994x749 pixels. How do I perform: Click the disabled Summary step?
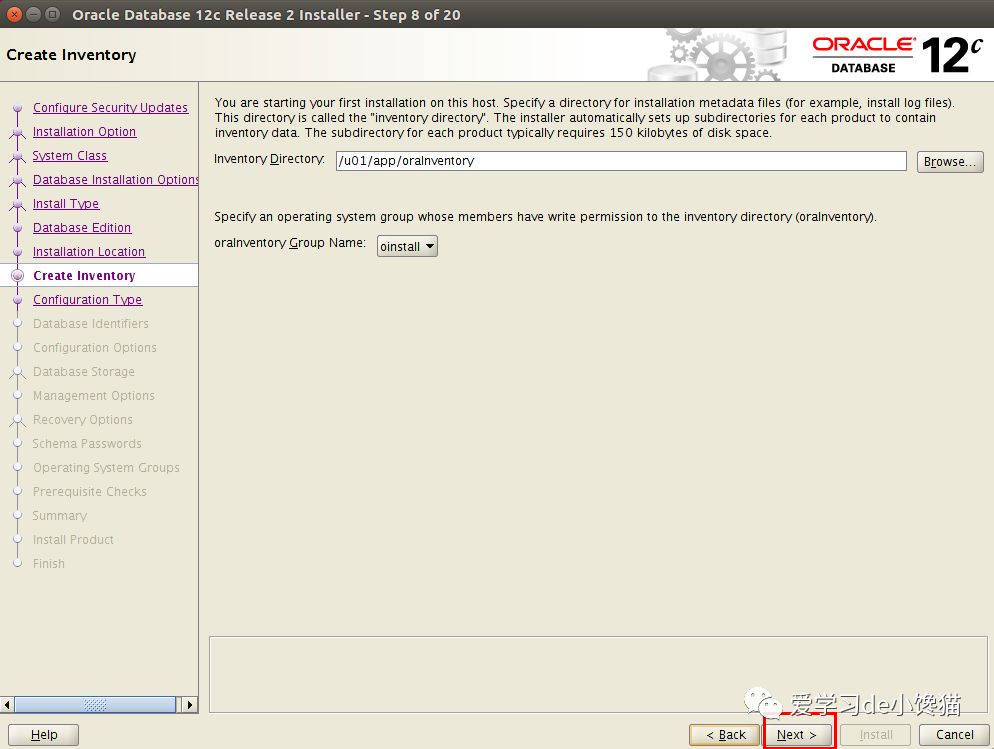60,516
